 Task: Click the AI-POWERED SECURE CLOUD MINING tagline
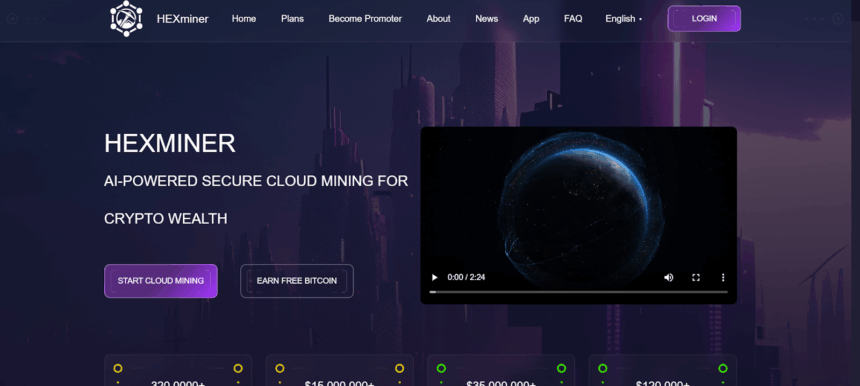(x=256, y=200)
